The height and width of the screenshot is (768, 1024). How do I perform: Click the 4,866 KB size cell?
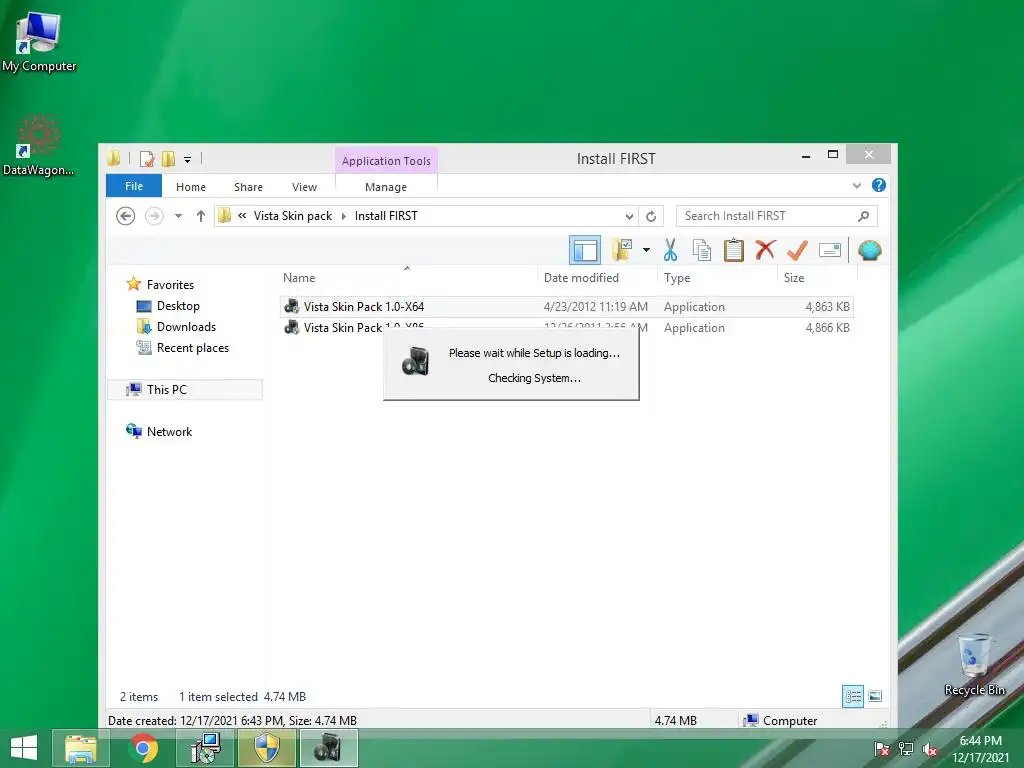(x=827, y=328)
